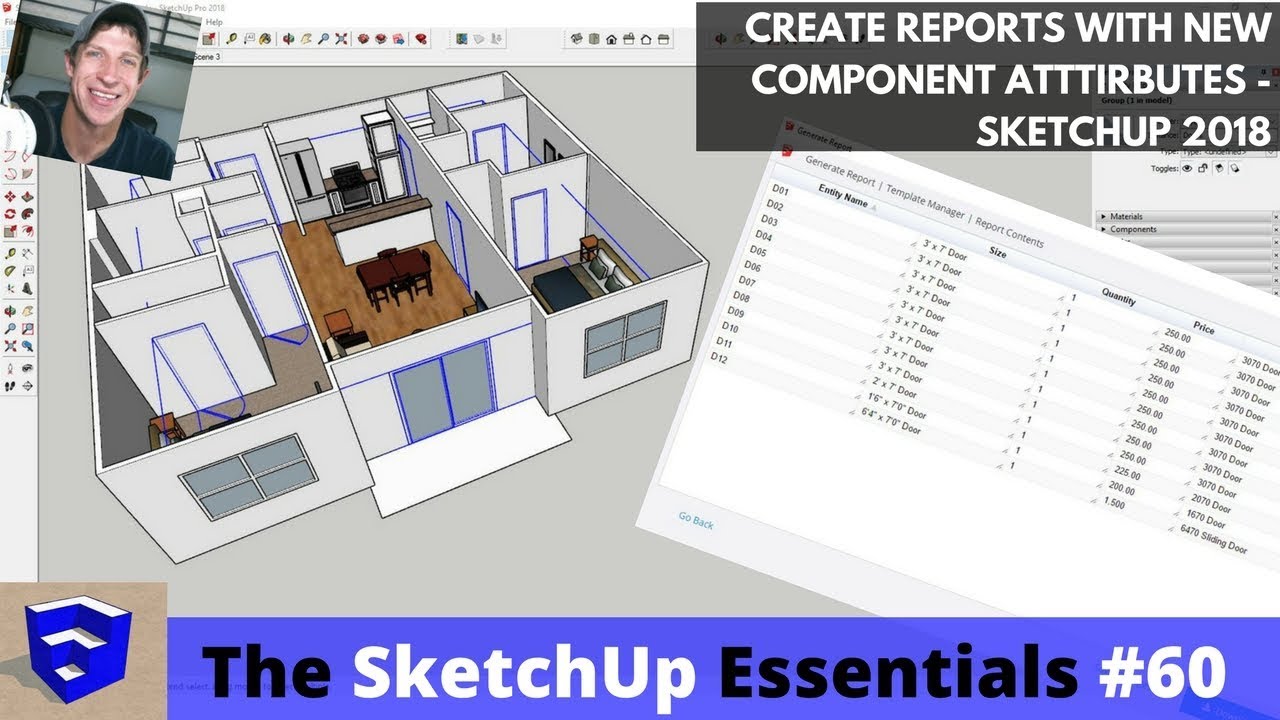Sort by the Entity Name column
The image size is (1280, 720).
pos(843,196)
